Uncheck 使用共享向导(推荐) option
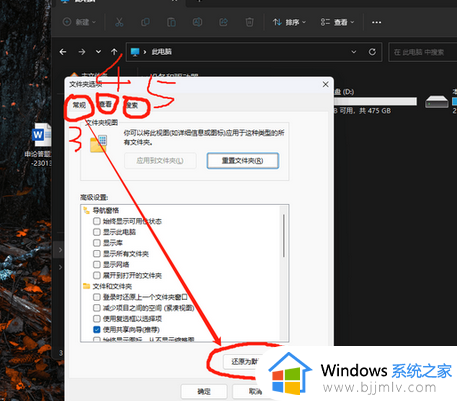The height and width of the screenshot is (401, 457). click(97, 330)
